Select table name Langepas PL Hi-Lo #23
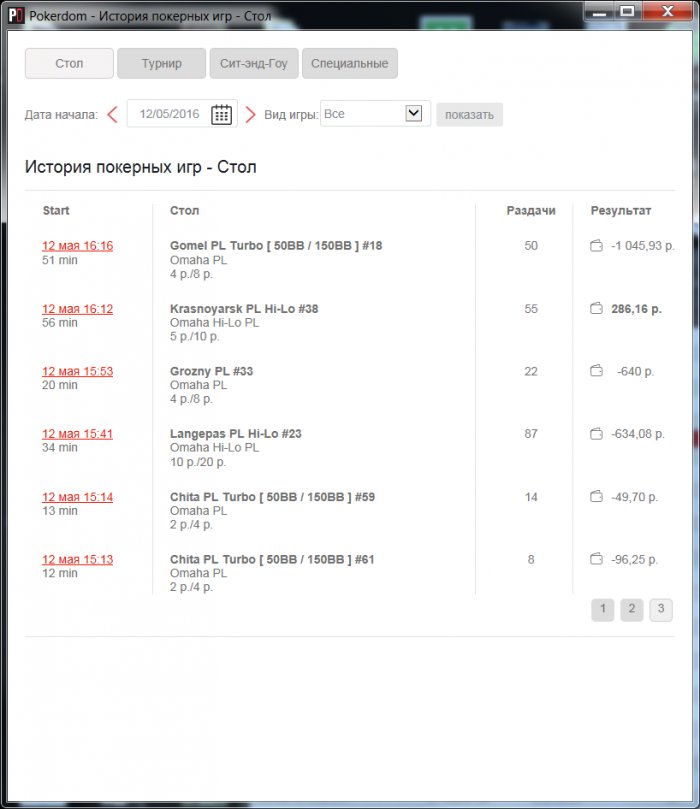 tap(236, 434)
